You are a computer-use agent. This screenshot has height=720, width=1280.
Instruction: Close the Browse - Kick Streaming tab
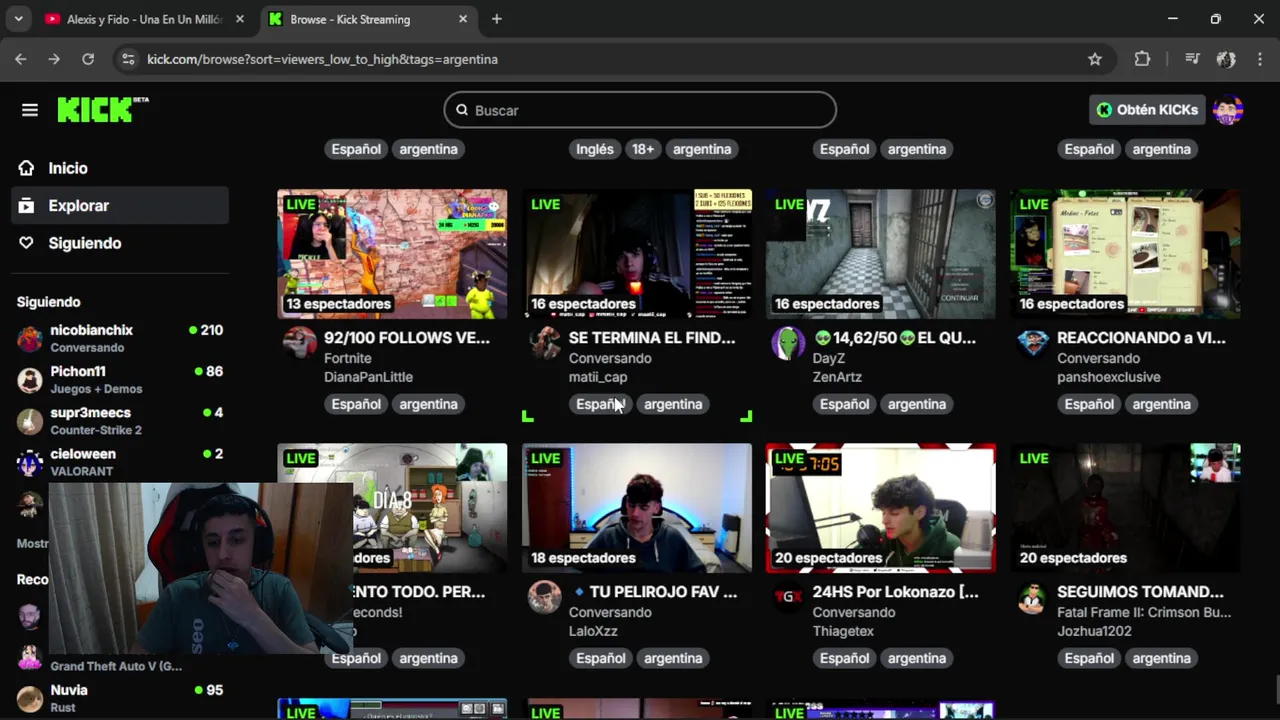point(463,19)
